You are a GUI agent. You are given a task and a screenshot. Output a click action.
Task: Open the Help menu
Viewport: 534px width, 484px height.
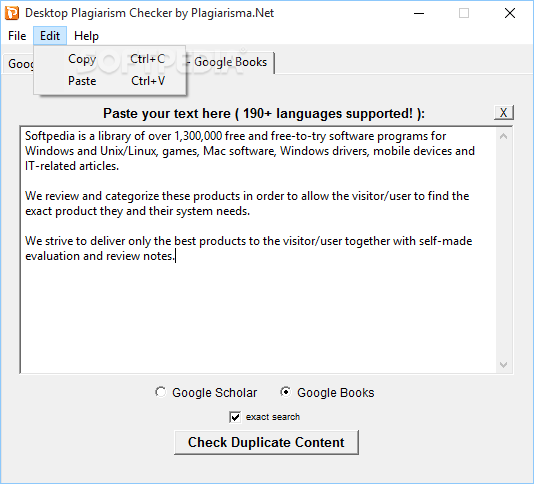87,36
